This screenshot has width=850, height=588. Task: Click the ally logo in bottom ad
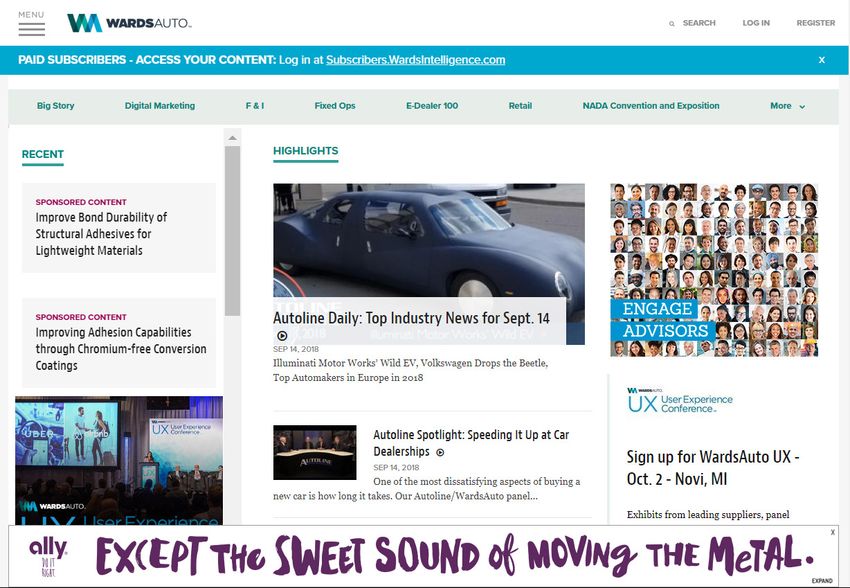pyautogui.click(x=48, y=557)
